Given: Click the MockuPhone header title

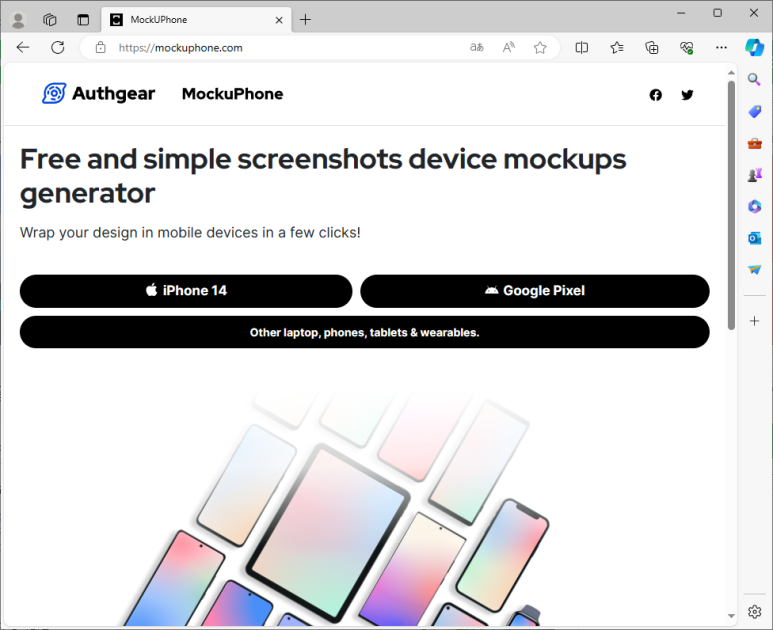Looking at the screenshot, I should coord(233,94).
